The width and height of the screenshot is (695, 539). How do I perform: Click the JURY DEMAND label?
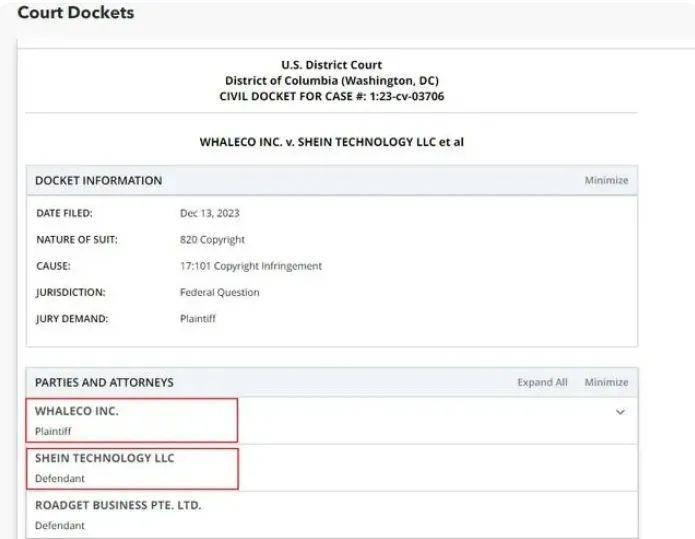[x=72, y=319]
